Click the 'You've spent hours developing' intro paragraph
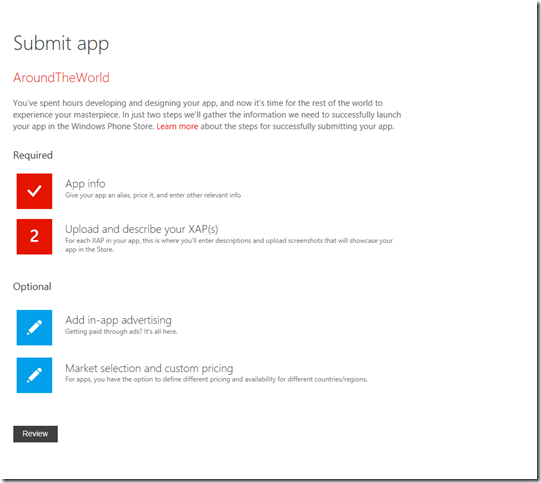541x483 pixels. pos(207,115)
